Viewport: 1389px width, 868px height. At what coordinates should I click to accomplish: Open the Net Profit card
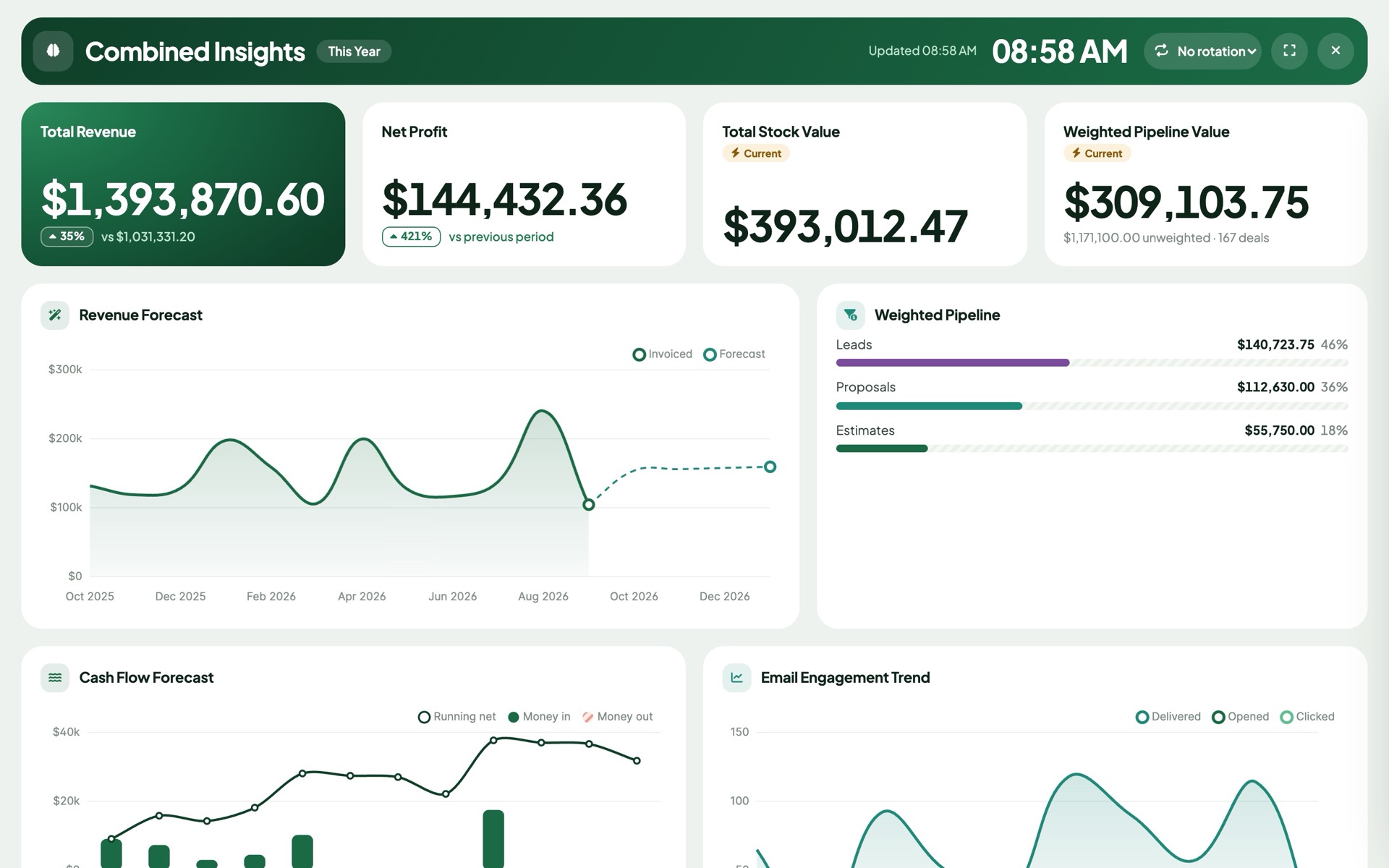(x=524, y=184)
